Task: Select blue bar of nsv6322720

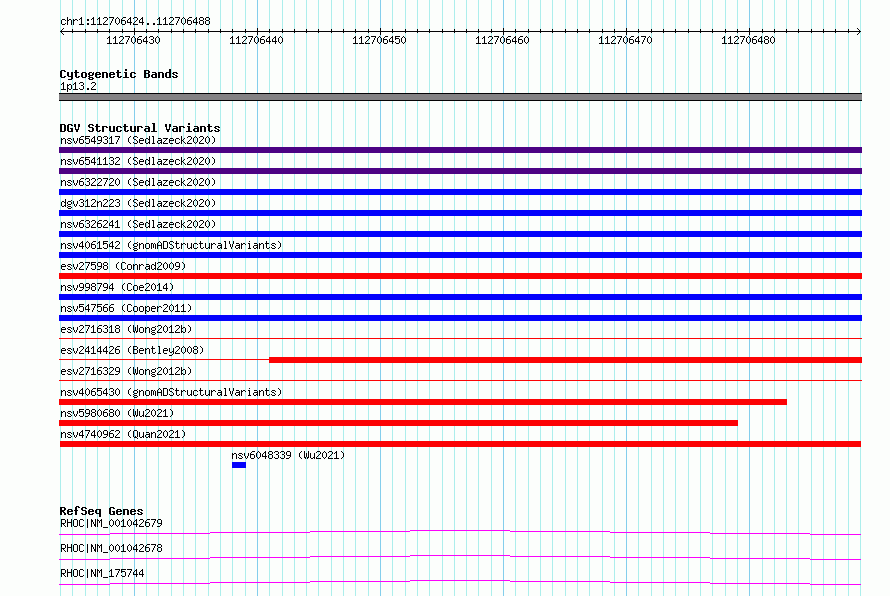Action: 460,192
